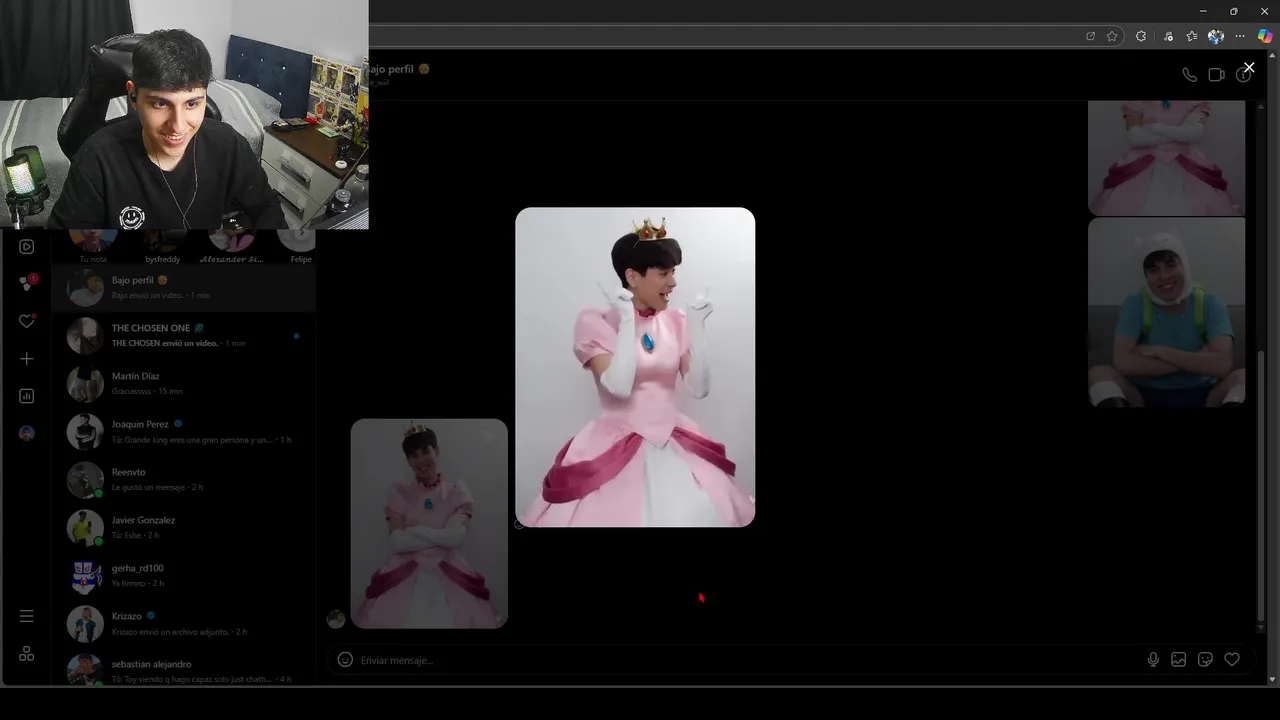Start an audio call in chat

point(1189,75)
